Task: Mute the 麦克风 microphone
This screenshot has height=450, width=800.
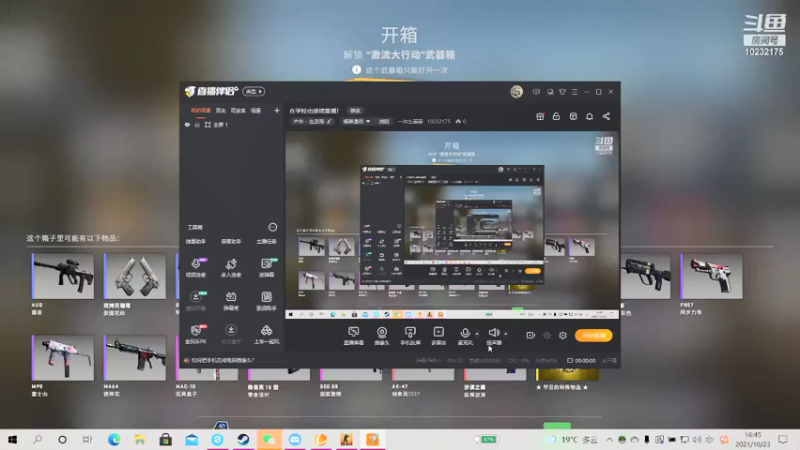Action: click(465, 336)
